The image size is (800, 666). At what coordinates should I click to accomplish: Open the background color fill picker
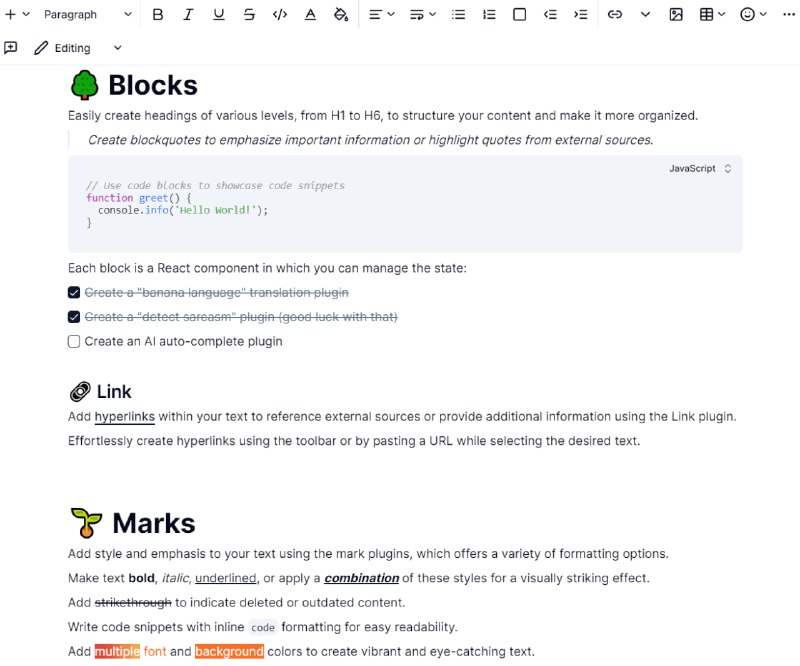tap(341, 14)
